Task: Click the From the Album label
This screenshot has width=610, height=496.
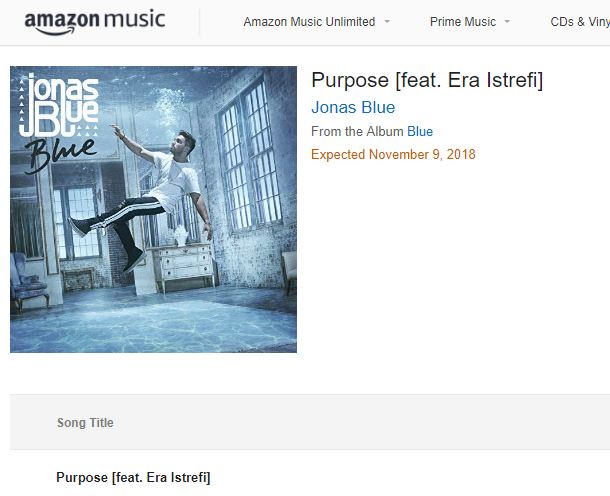Action: [x=357, y=131]
